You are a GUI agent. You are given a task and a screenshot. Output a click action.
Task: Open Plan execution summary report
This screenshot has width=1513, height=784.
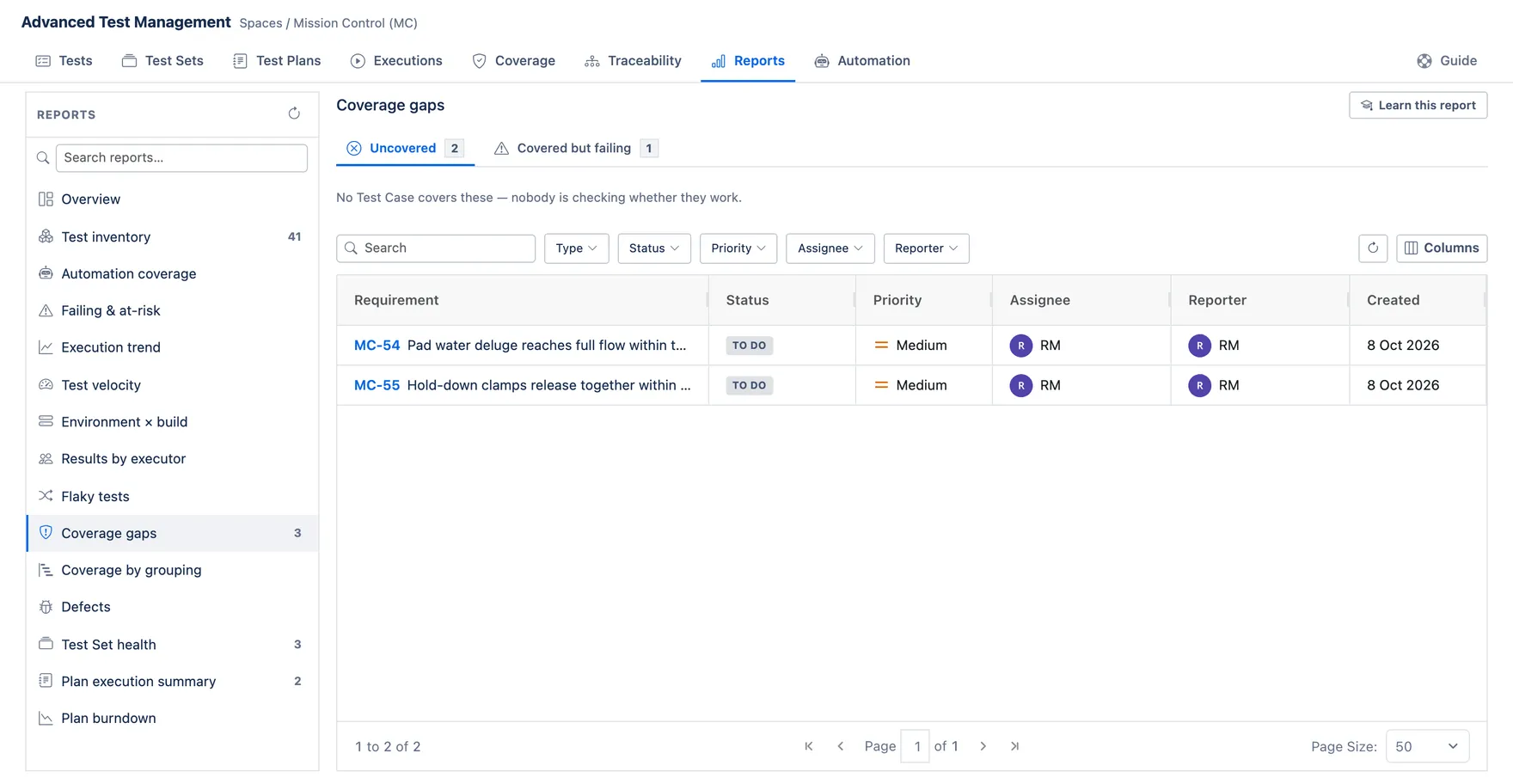172,682
